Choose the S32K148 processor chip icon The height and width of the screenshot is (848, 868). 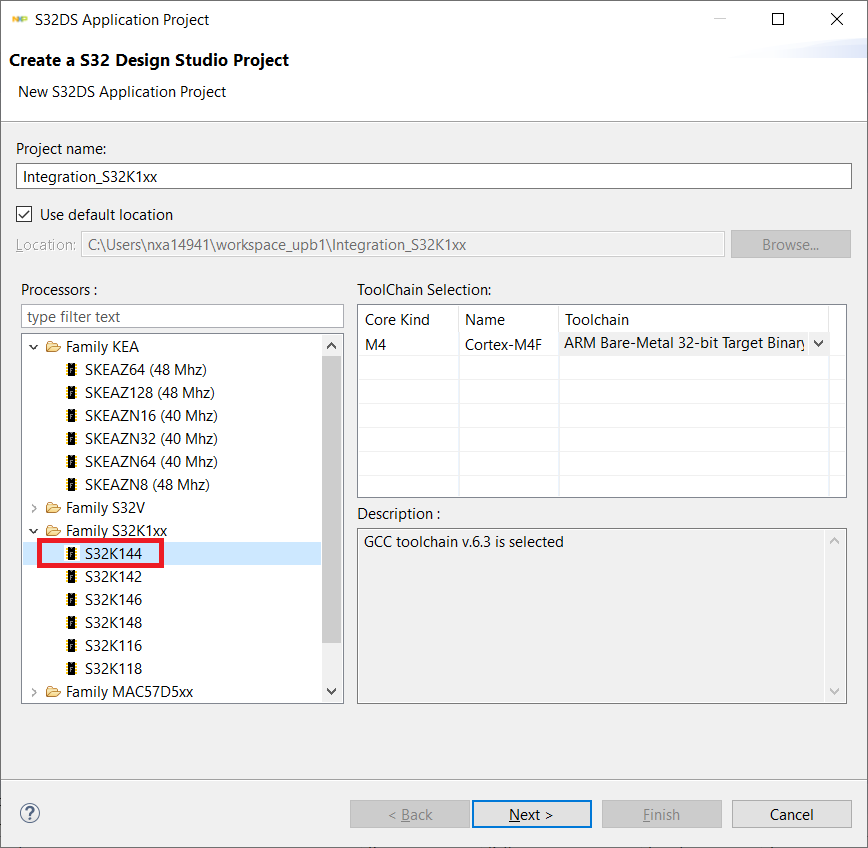click(71, 623)
